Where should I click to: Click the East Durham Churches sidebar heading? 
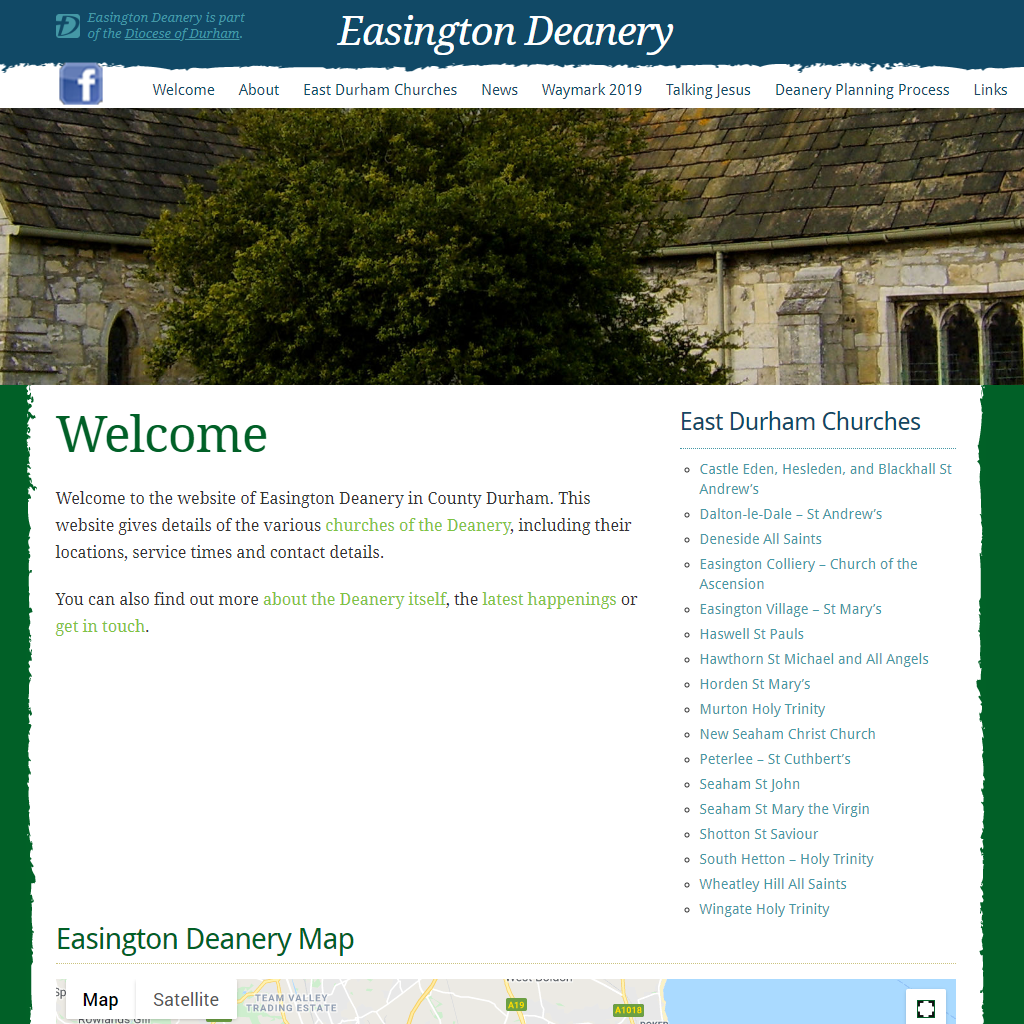point(800,422)
